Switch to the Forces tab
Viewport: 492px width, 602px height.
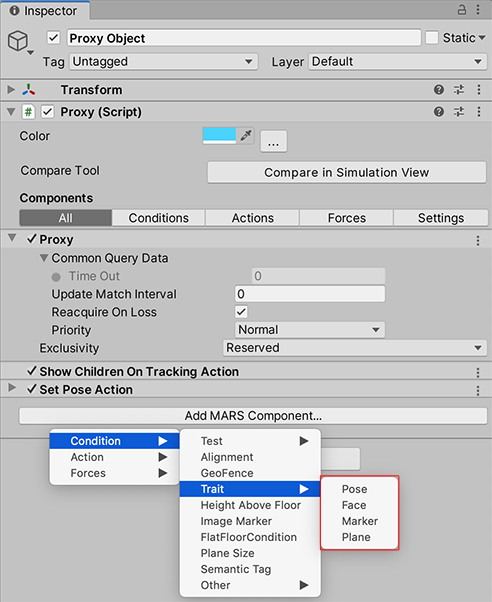[346, 218]
